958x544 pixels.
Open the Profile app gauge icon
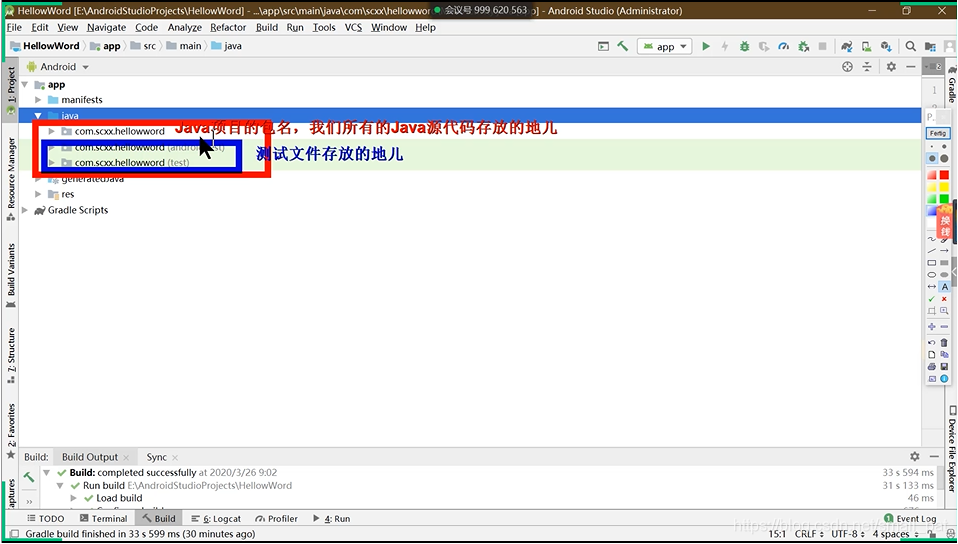click(x=783, y=46)
